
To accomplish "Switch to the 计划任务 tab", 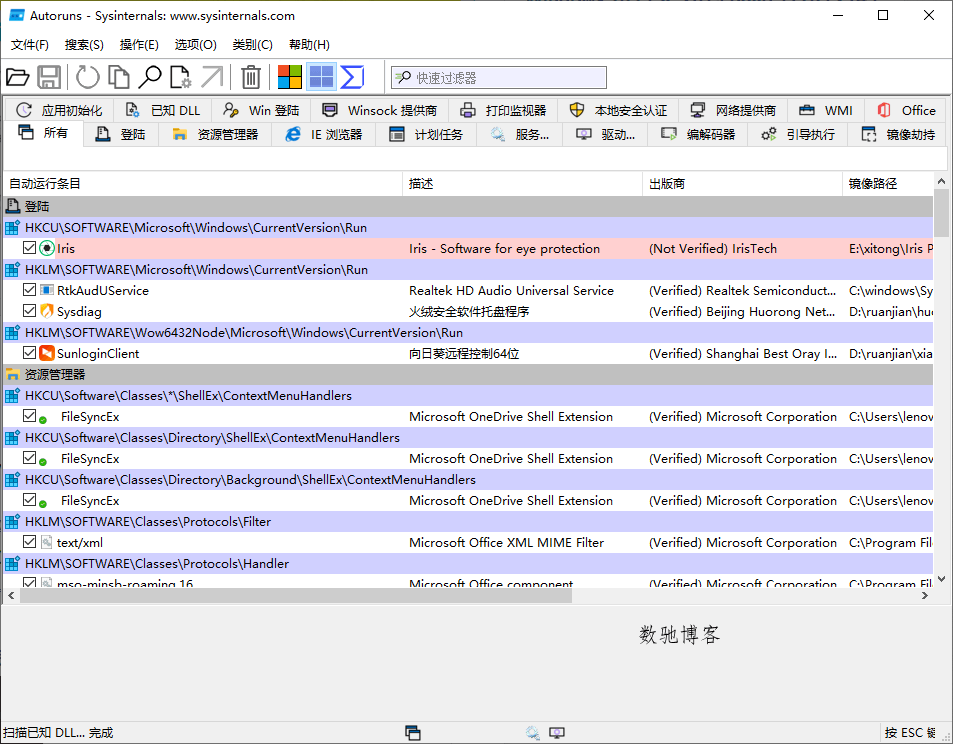I will pyautogui.click(x=426, y=134).
